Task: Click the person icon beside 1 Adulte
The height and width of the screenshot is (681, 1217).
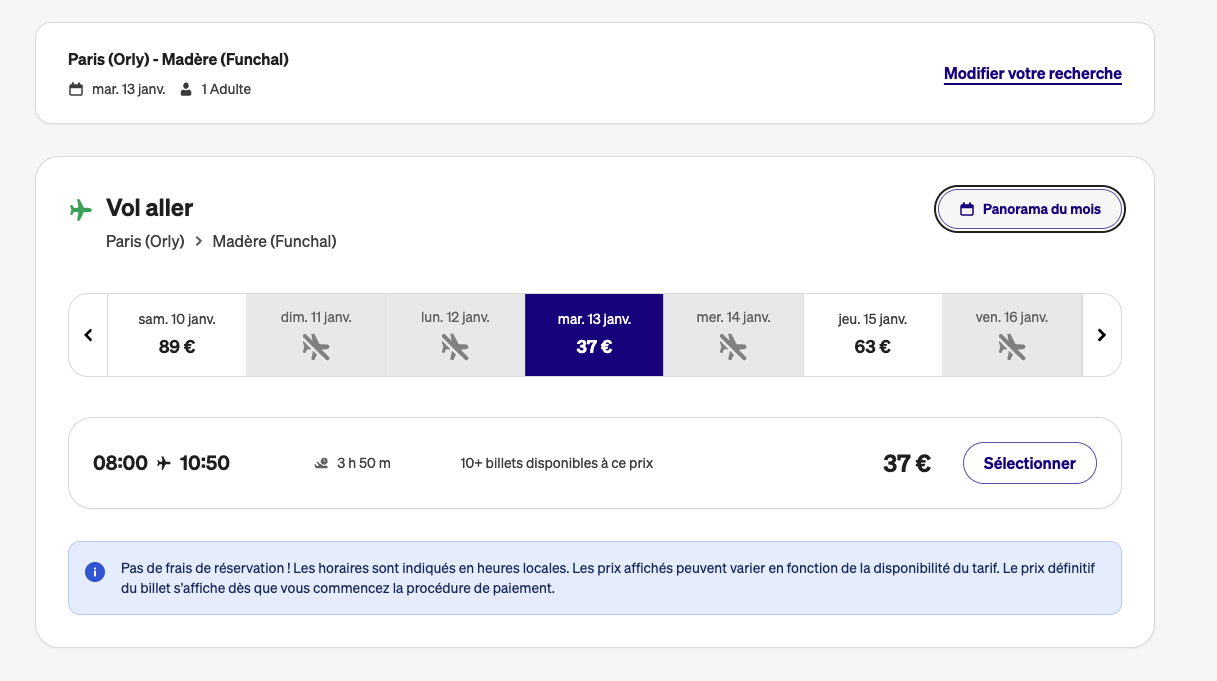Action: (186, 90)
